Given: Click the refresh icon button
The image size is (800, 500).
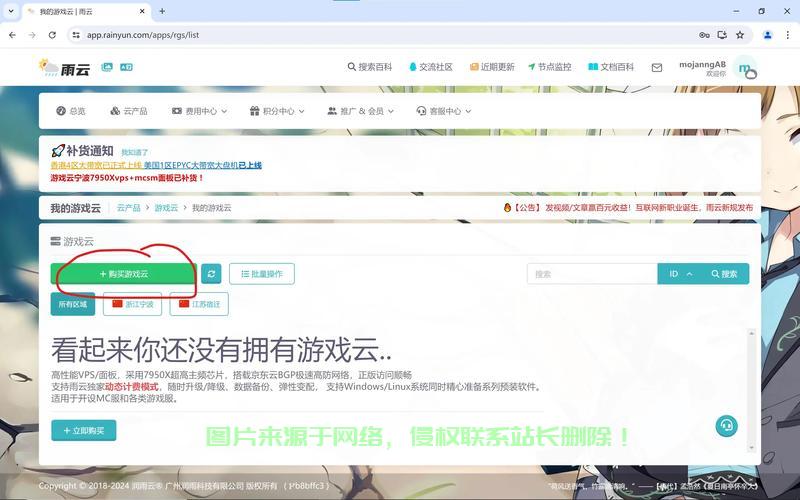Looking at the screenshot, I should [211, 273].
